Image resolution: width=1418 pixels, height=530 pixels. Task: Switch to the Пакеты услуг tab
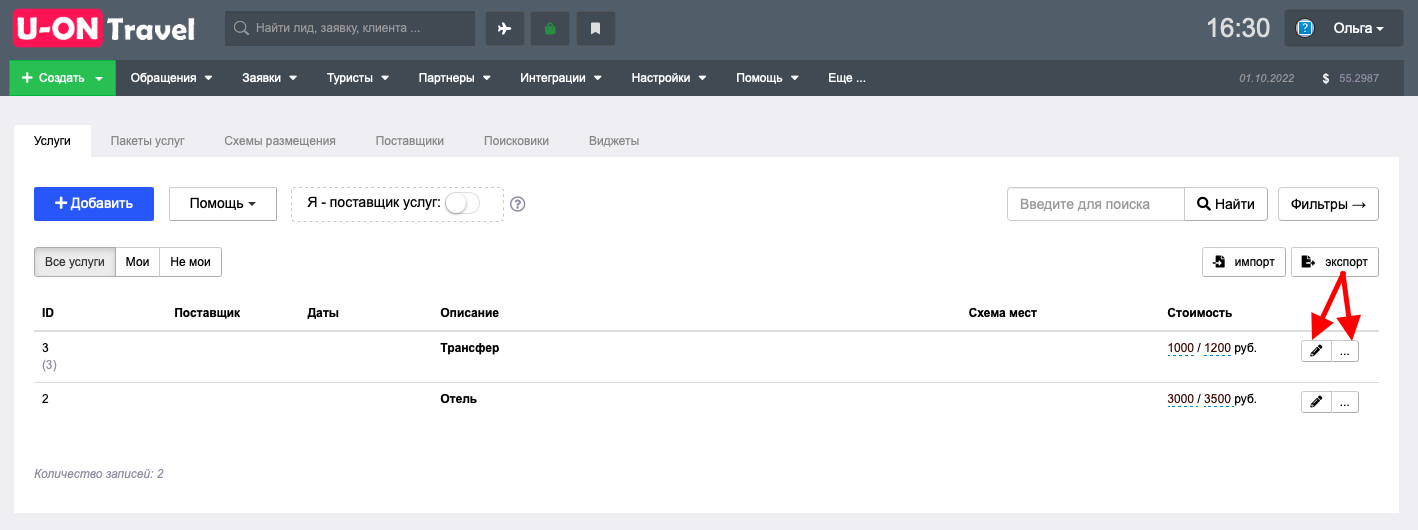coord(148,141)
